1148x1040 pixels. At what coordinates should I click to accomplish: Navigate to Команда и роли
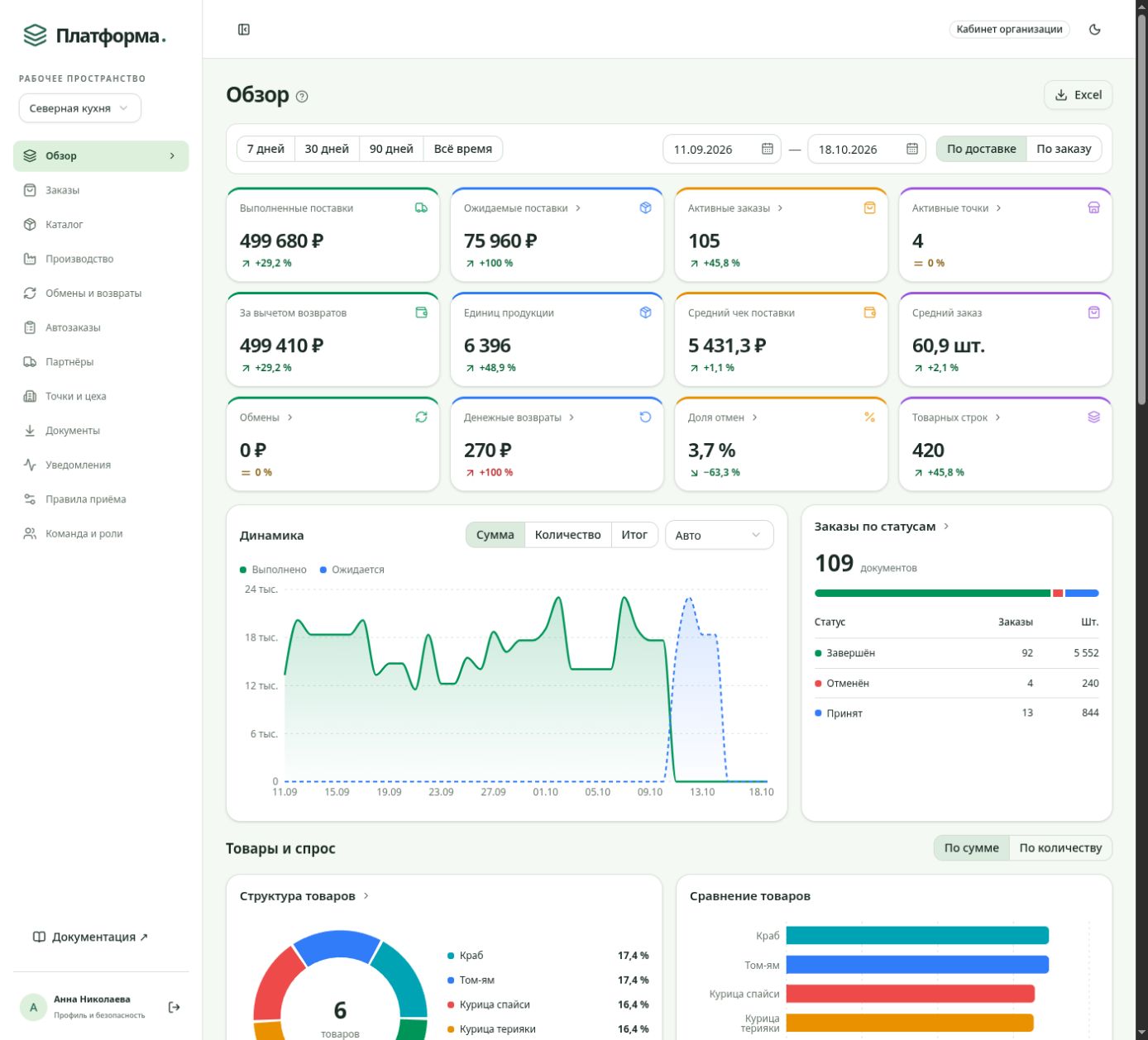click(x=101, y=534)
